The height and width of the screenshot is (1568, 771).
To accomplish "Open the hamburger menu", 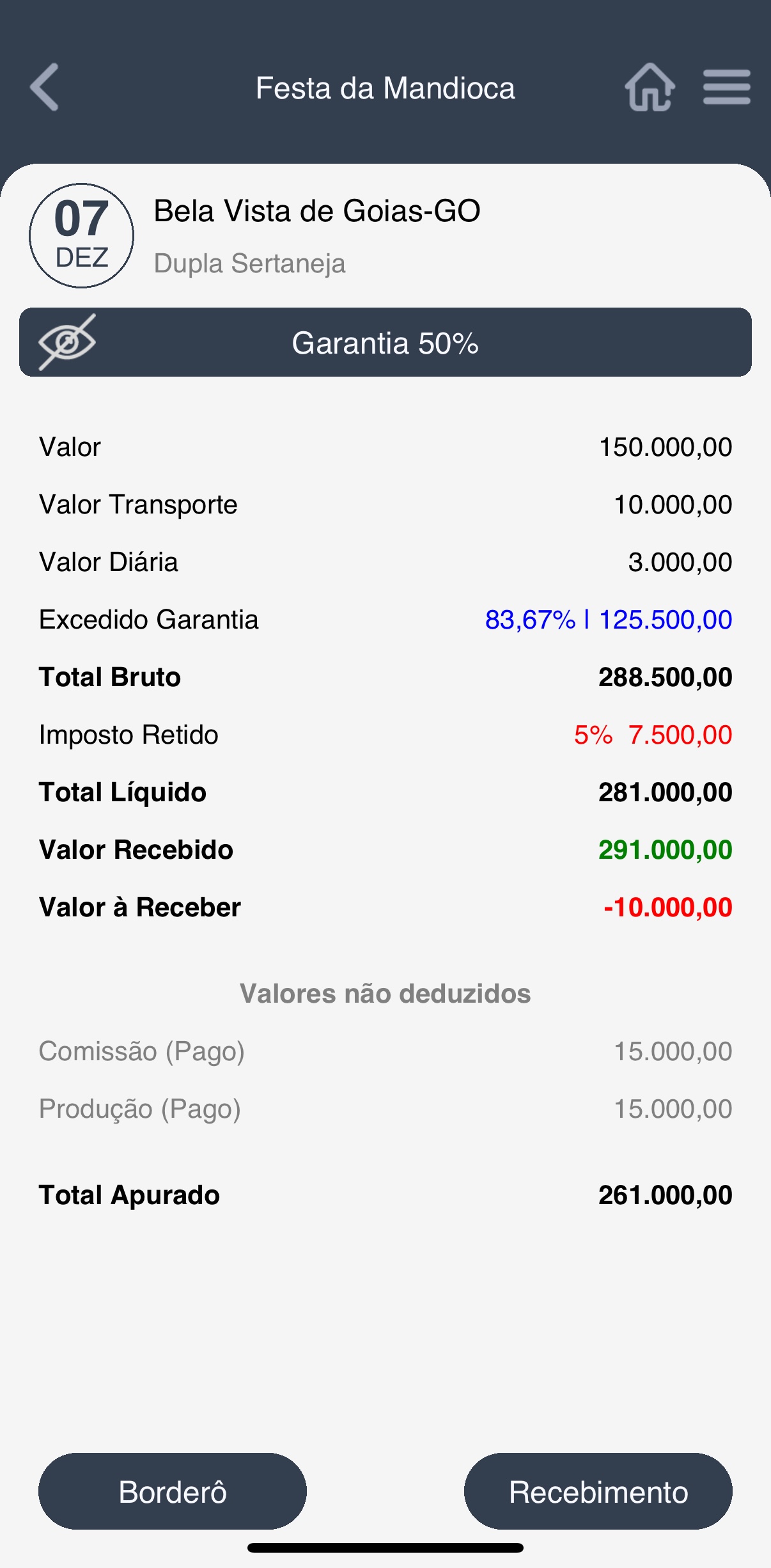I will pos(726,87).
